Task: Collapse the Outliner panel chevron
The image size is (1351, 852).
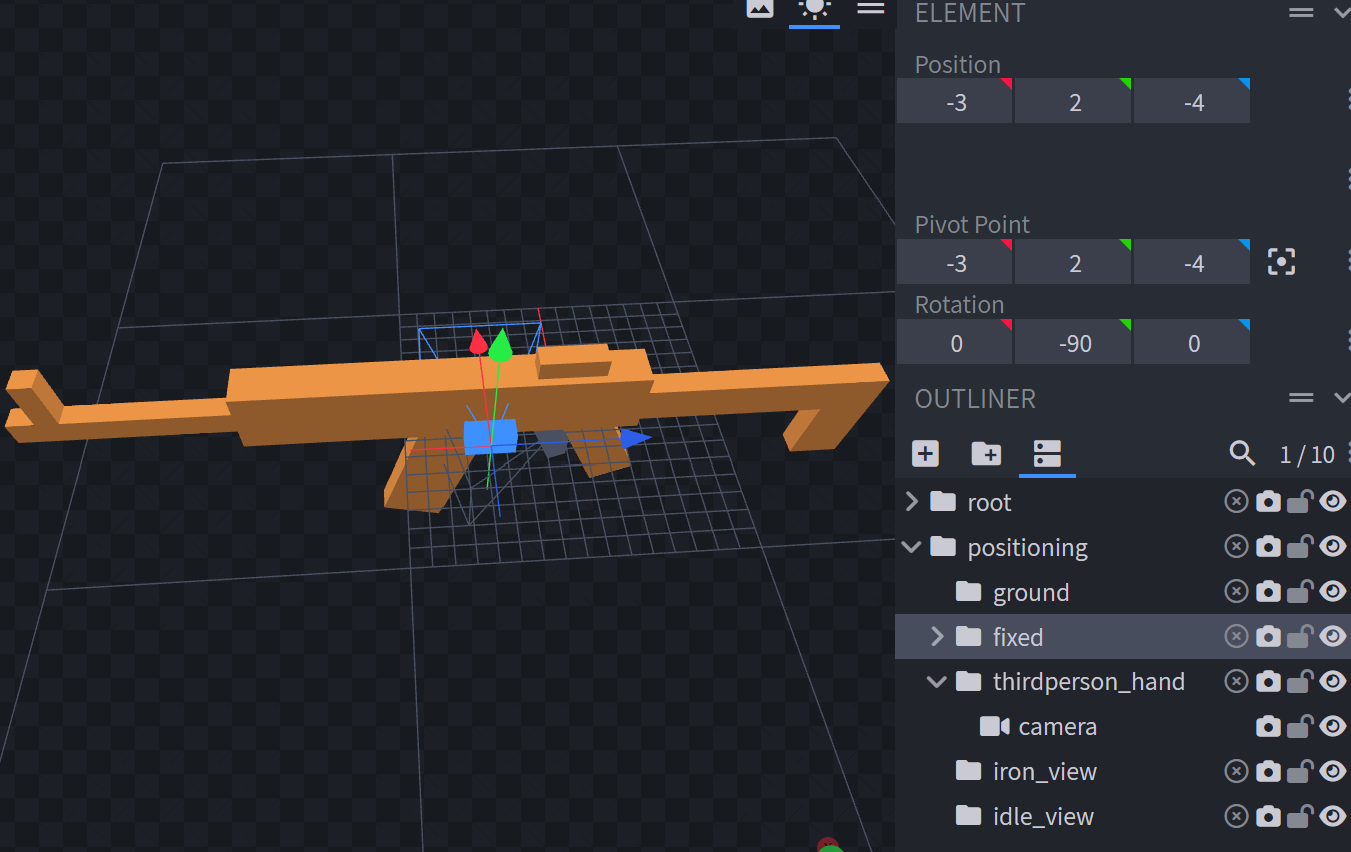Action: point(1342,398)
